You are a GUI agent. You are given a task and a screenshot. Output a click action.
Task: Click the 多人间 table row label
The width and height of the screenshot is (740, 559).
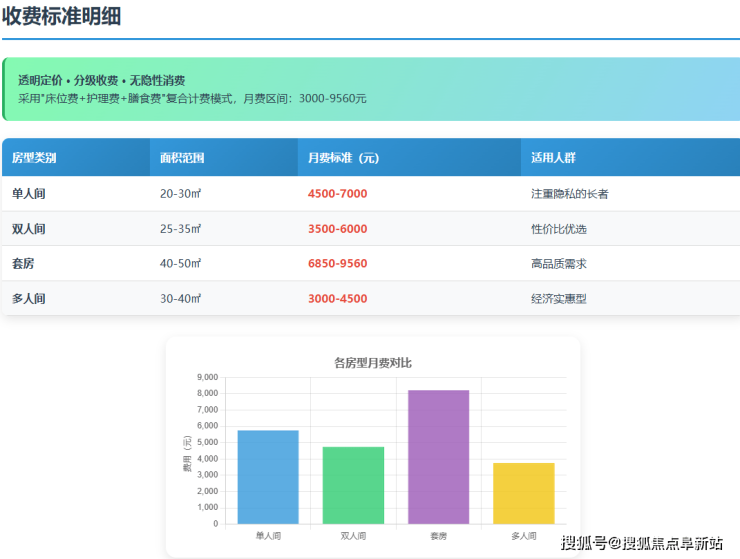(29, 299)
